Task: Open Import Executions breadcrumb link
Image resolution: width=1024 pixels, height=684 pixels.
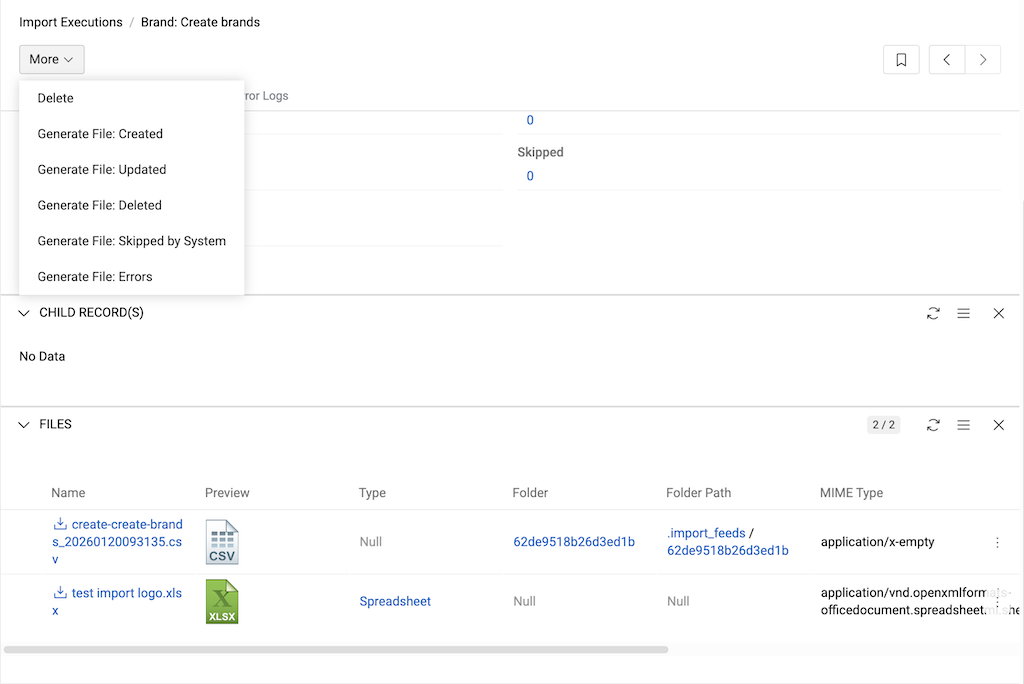Action: 71,22
